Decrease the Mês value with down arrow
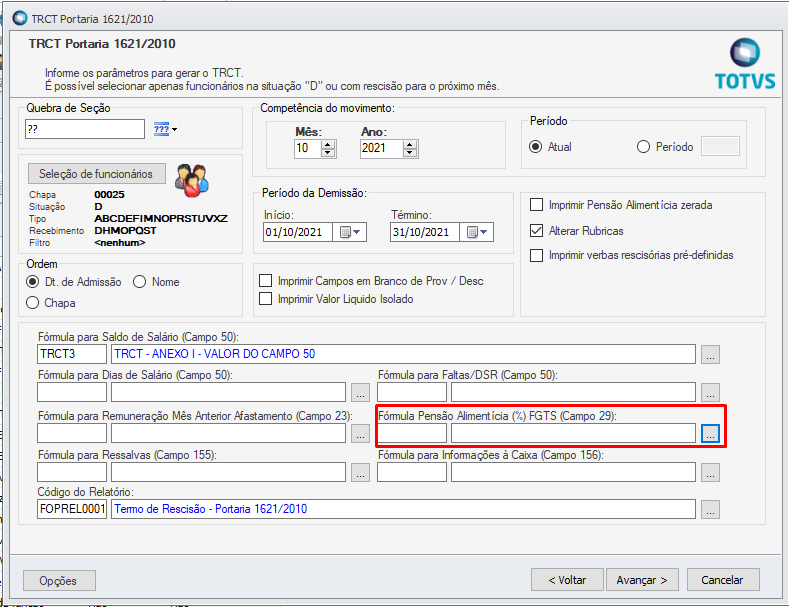The width and height of the screenshot is (789, 607). pos(328,153)
